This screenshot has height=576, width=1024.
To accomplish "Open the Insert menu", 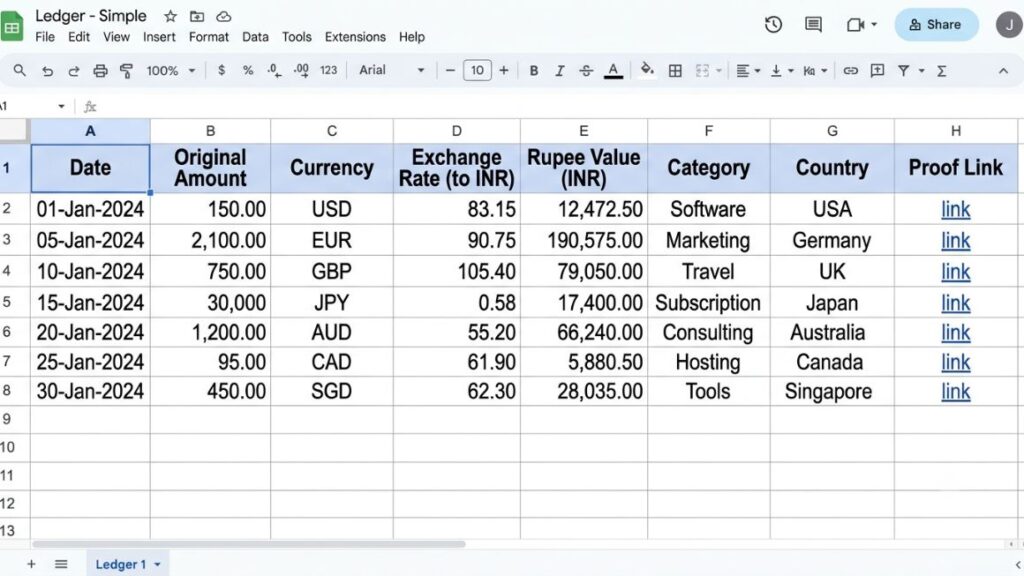I will point(159,37).
